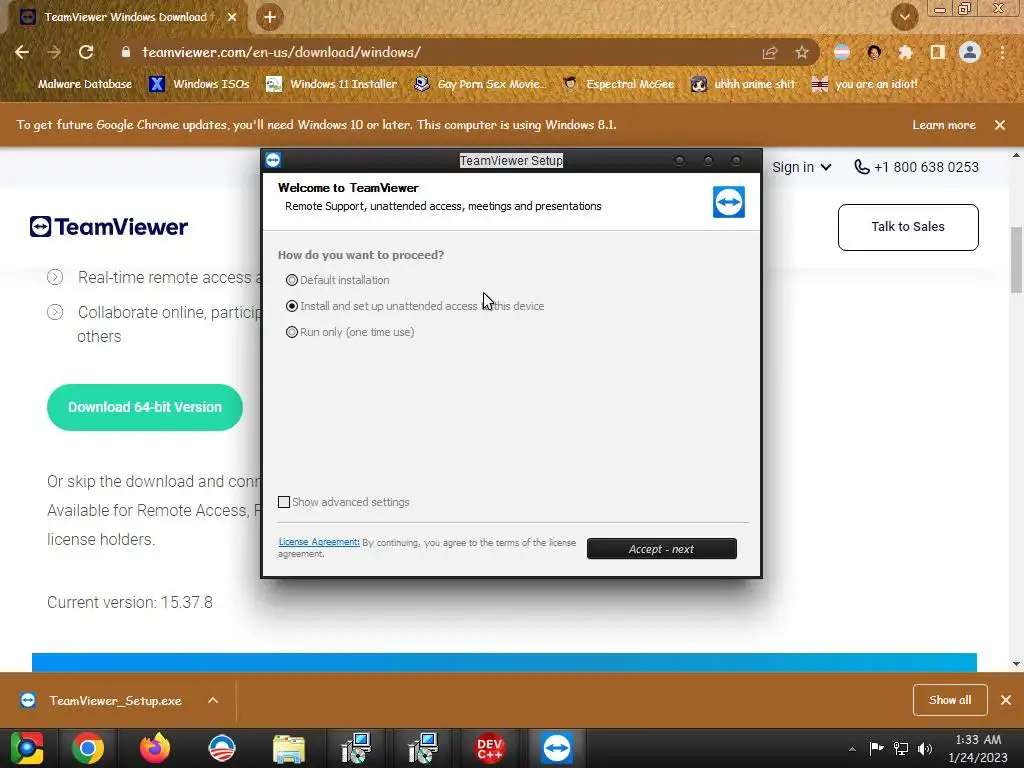This screenshot has height=768, width=1024.
Task: Open Dev-C++ from the taskbar
Action: 490,748
